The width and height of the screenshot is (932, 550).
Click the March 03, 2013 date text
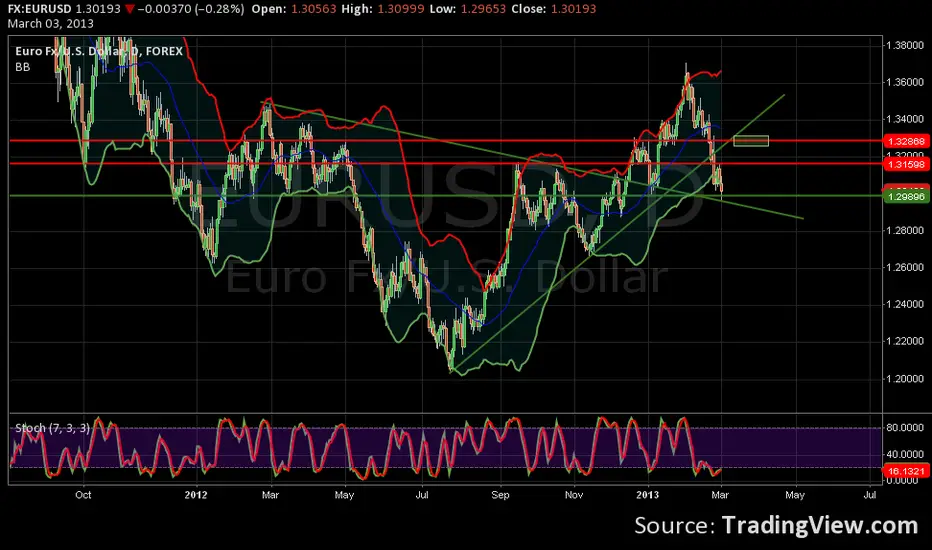(x=51, y=24)
